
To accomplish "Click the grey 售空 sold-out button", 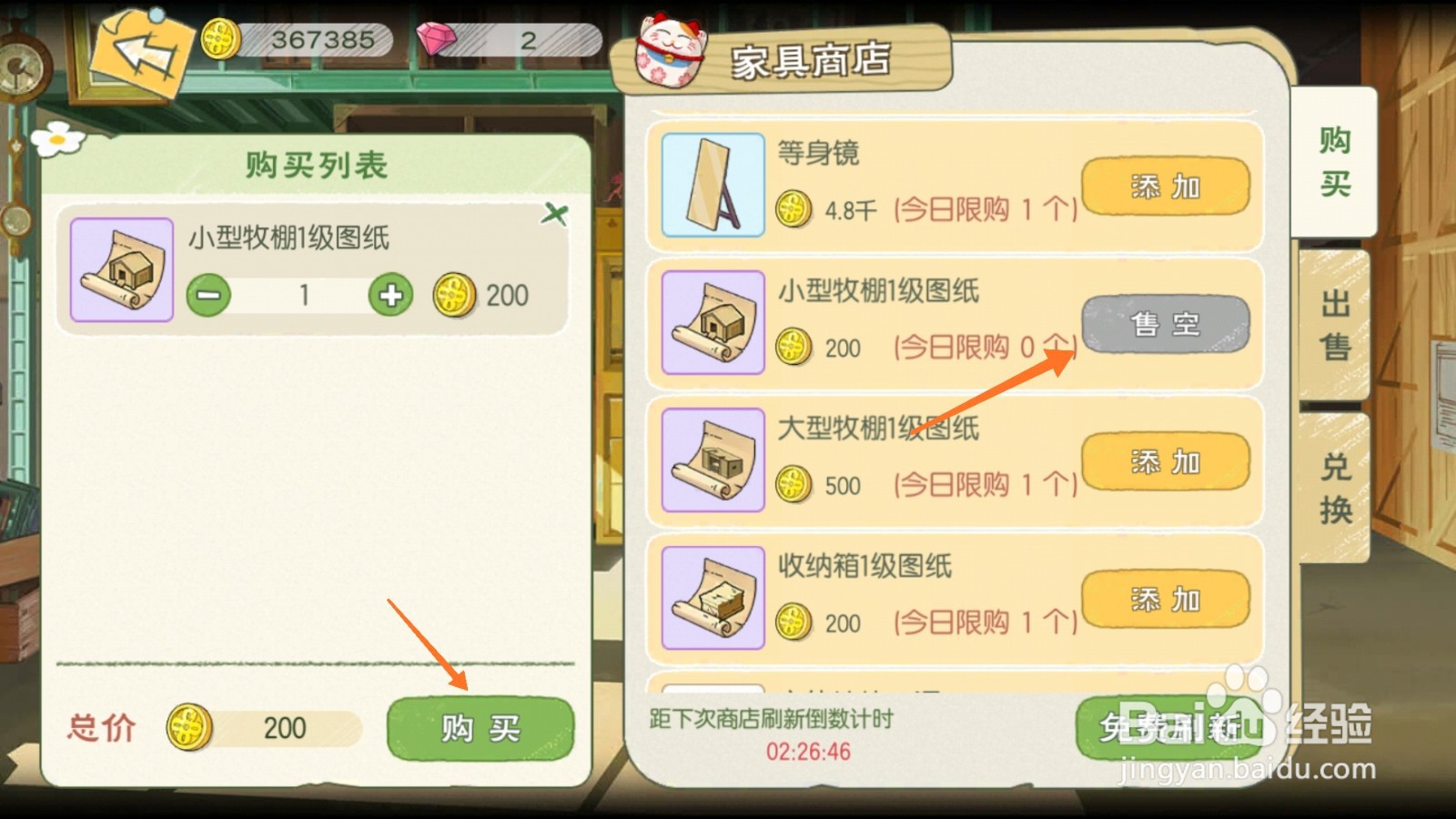I will 1166,324.
